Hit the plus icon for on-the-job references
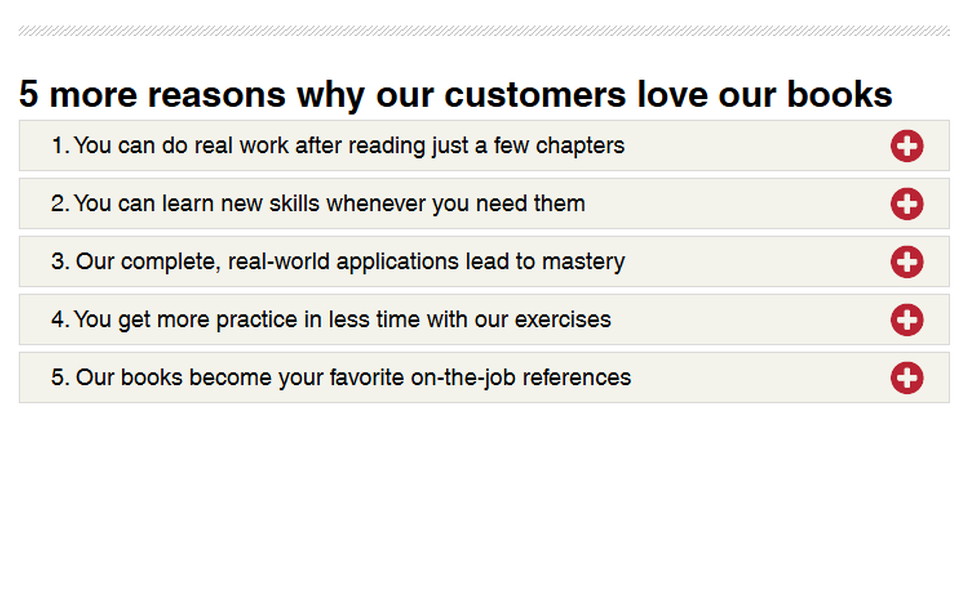 (x=906, y=378)
